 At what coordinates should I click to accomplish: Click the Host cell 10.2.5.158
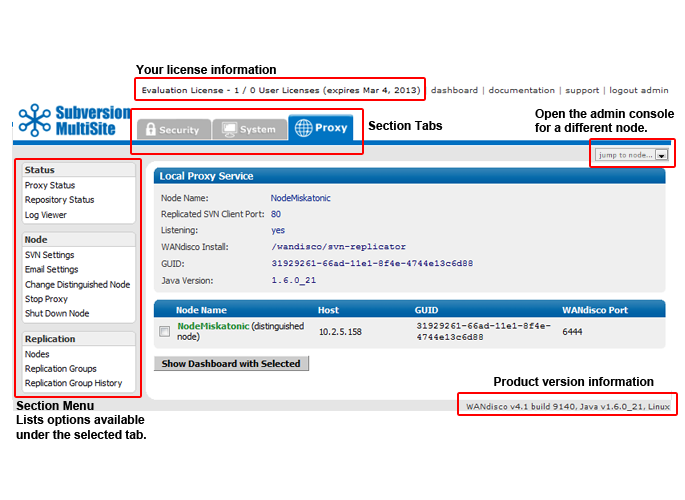click(x=340, y=332)
